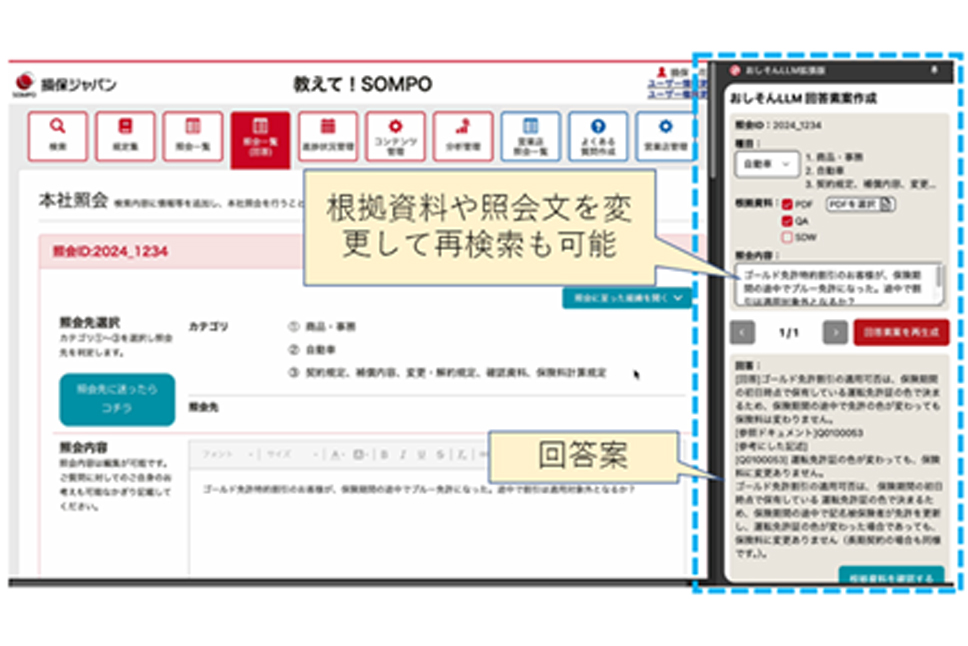Click the '3. 契約規定、補償内容' line in the side panel

point(870,183)
